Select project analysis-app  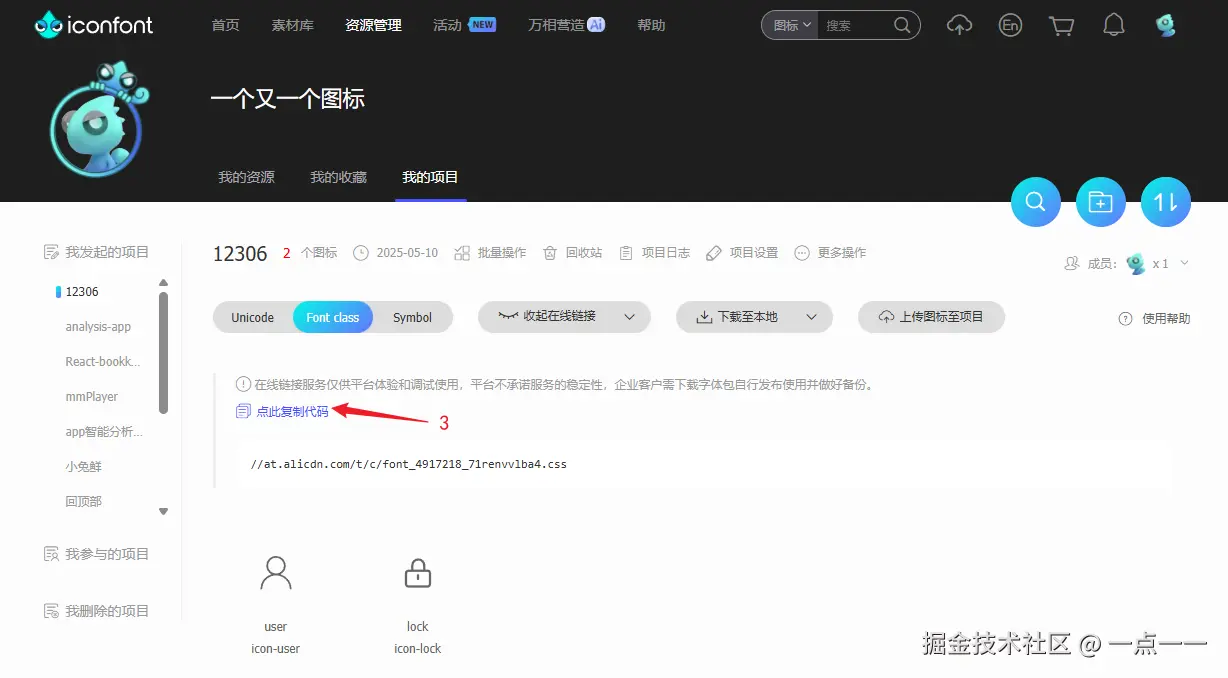coord(98,327)
